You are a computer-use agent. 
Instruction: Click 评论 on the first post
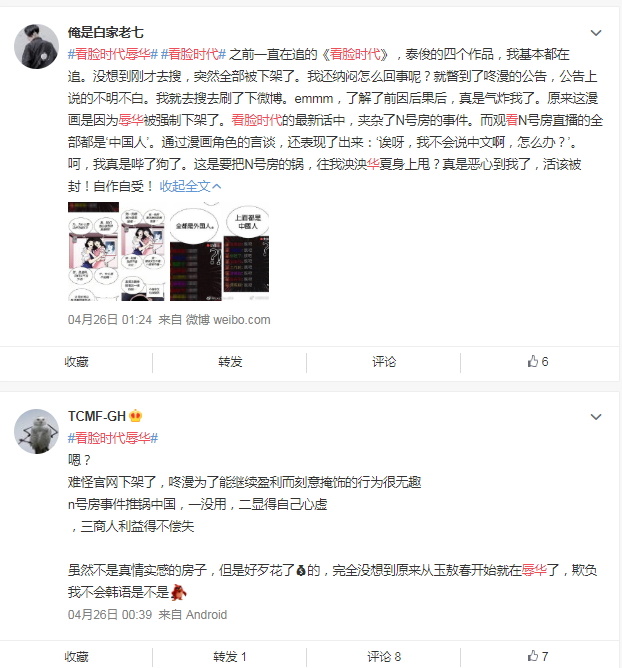(384, 362)
